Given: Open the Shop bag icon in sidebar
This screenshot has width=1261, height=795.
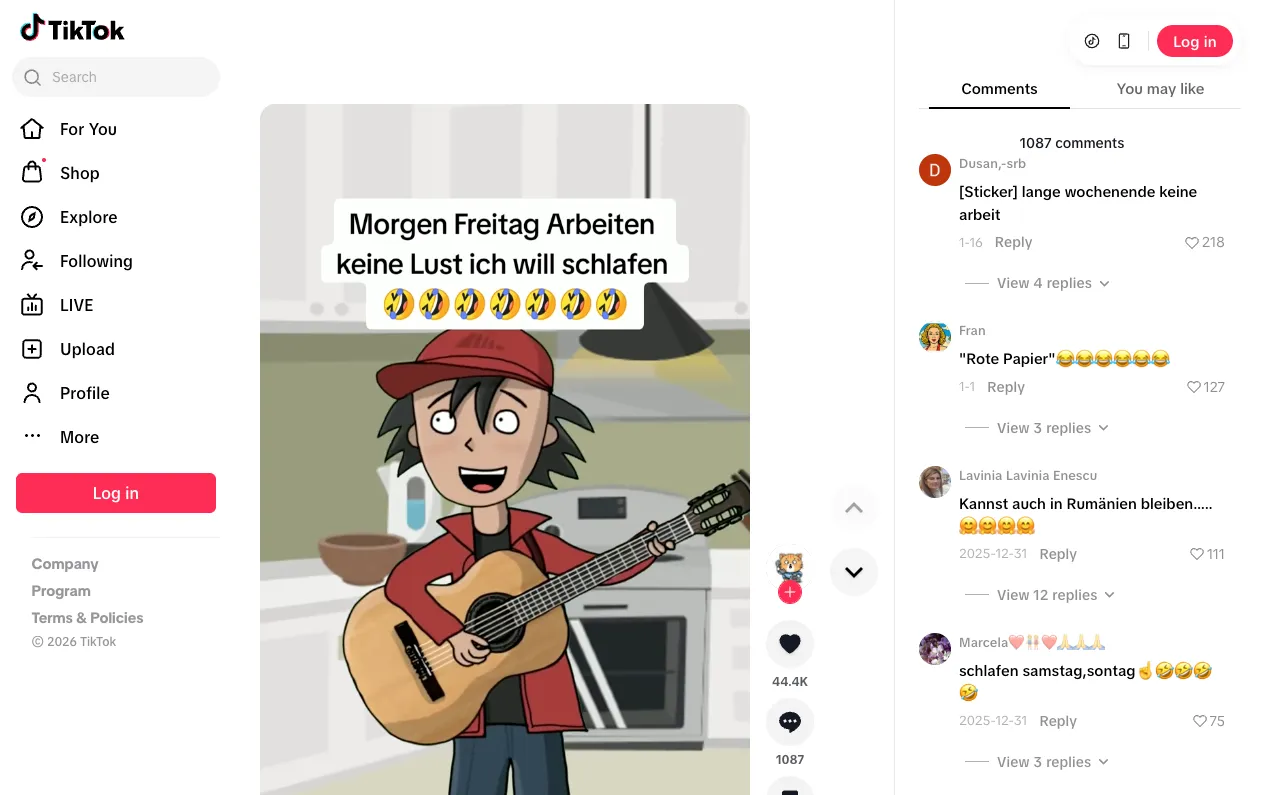Looking at the screenshot, I should [x=32, y=173].
